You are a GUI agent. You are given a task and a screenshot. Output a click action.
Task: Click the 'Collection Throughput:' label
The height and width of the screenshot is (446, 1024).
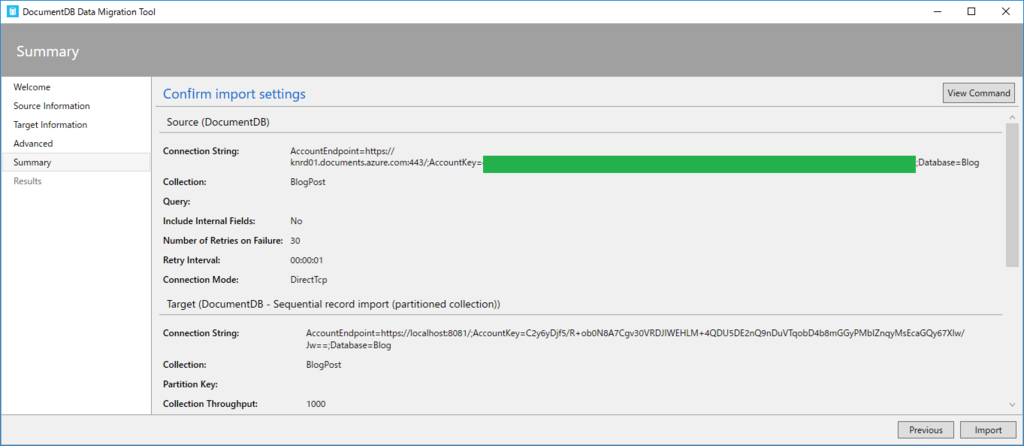tap(210, 404)
